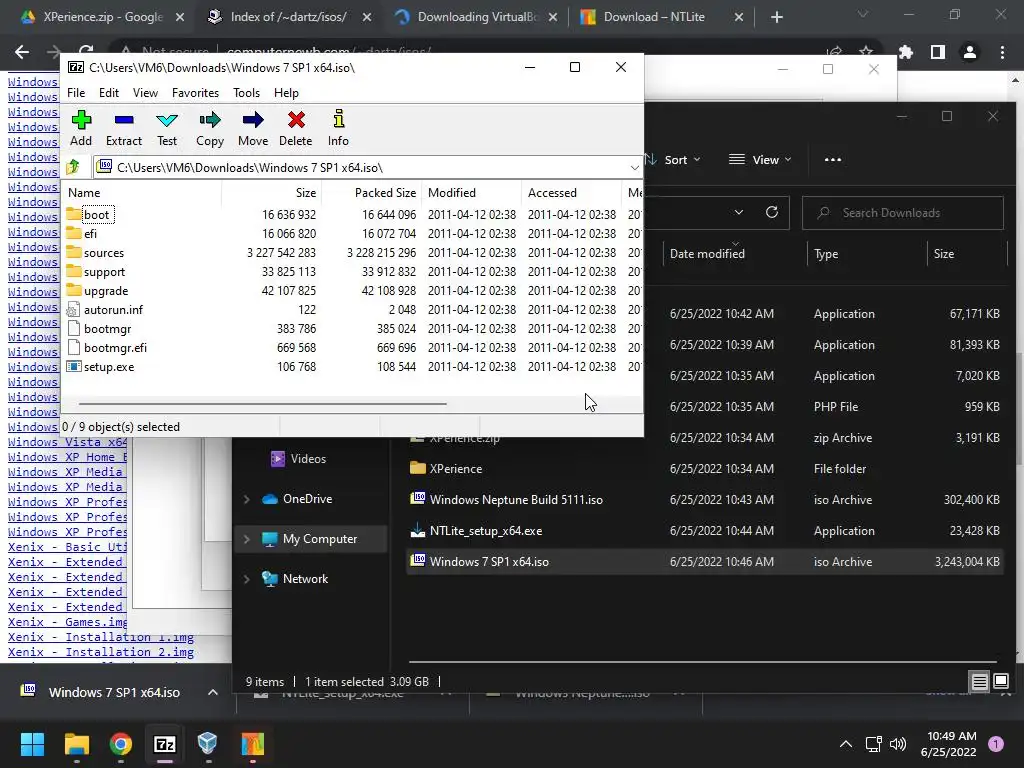
Task: Click the Search Downloads field
Action: [x=903, y=212]
